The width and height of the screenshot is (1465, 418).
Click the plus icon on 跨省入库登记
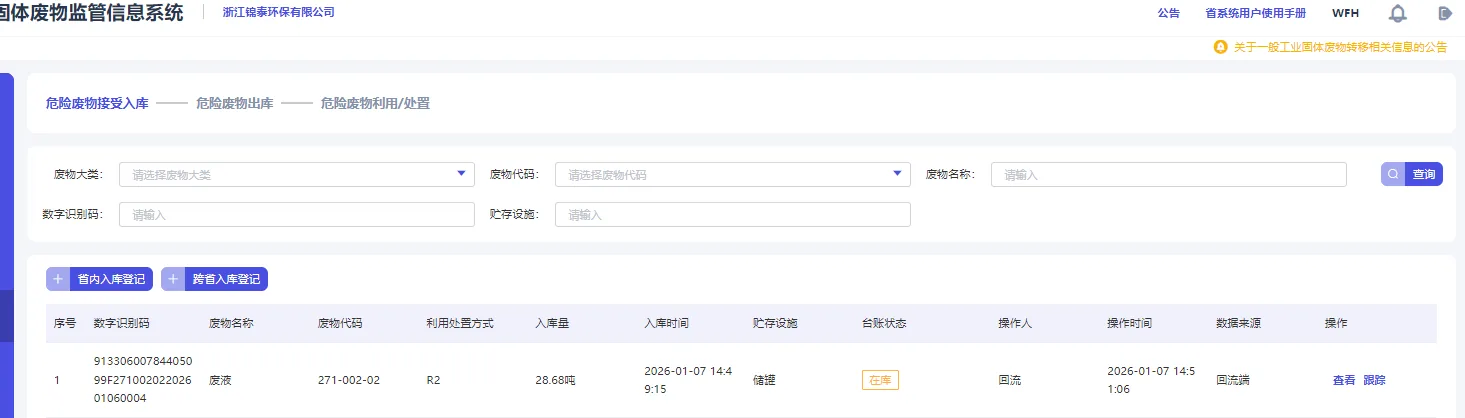pos(173,279)
